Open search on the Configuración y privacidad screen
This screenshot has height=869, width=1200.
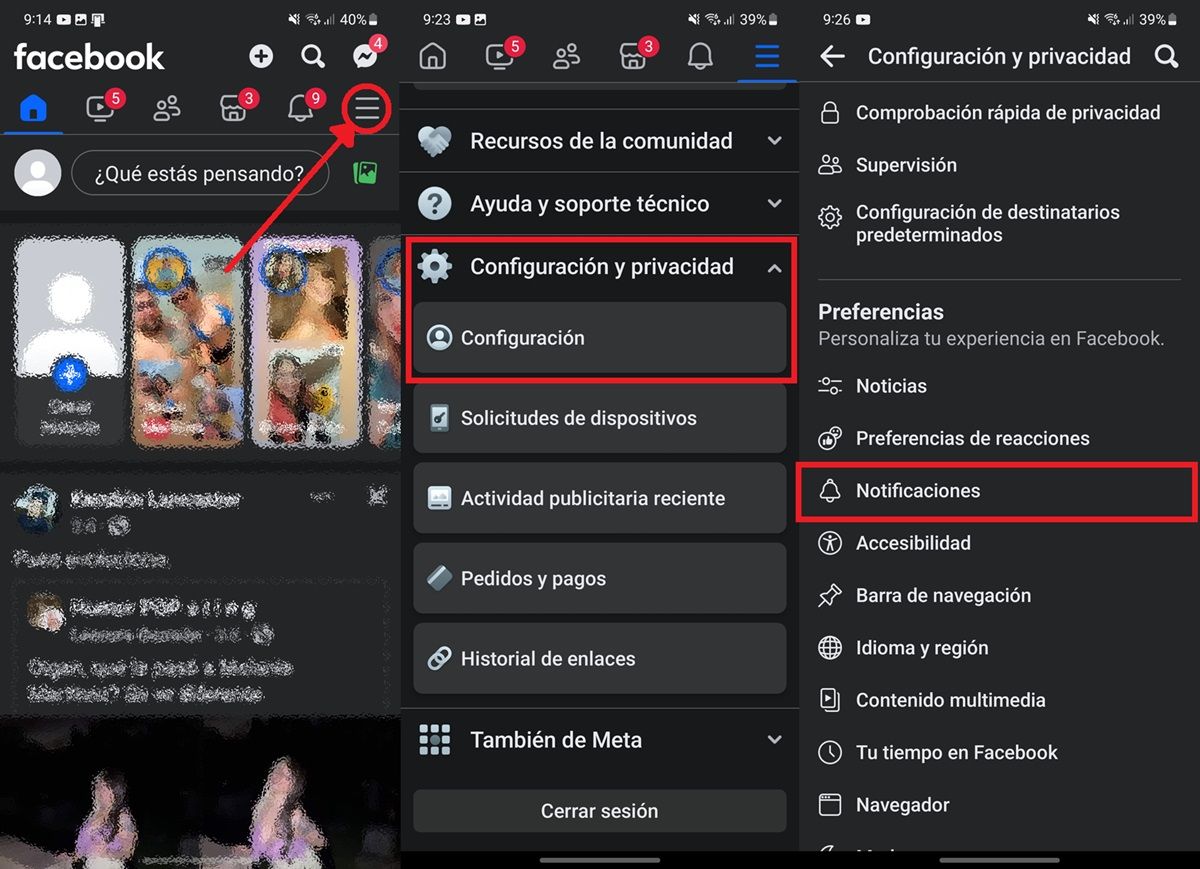pyautogui.click(x=1166, y=57)
